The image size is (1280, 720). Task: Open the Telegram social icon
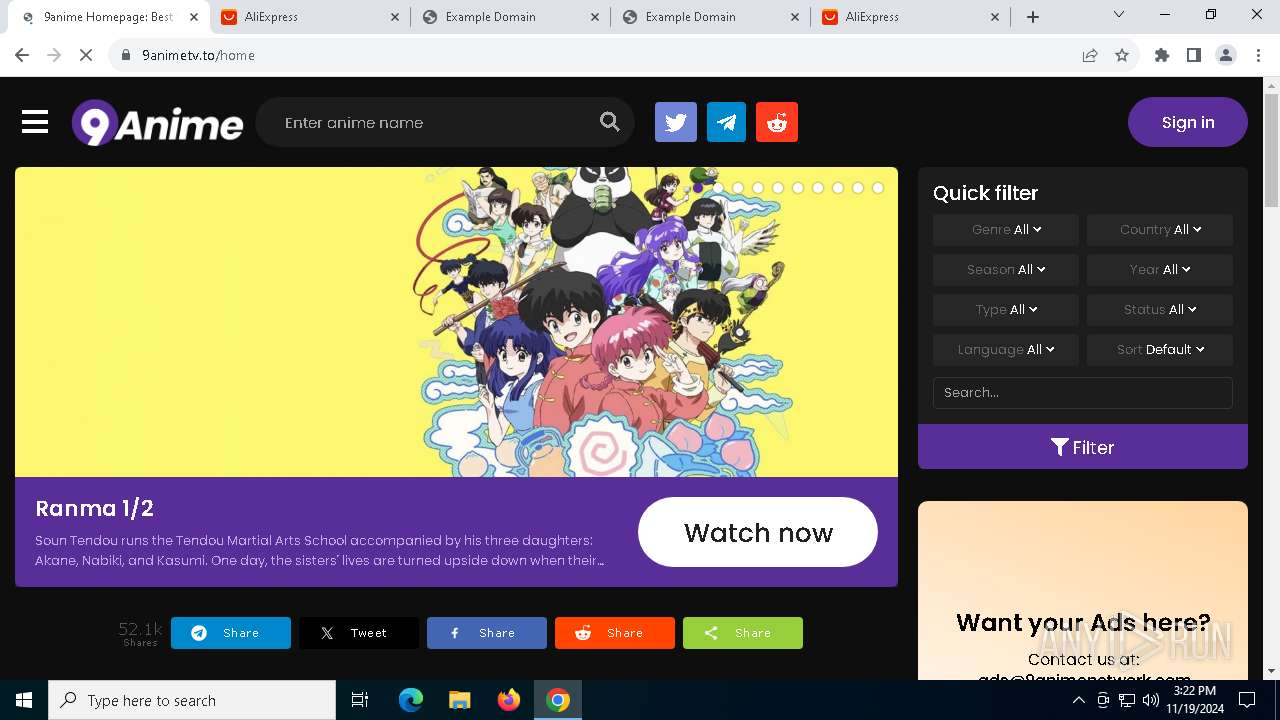pyautogui.click(x=727, y=122)
